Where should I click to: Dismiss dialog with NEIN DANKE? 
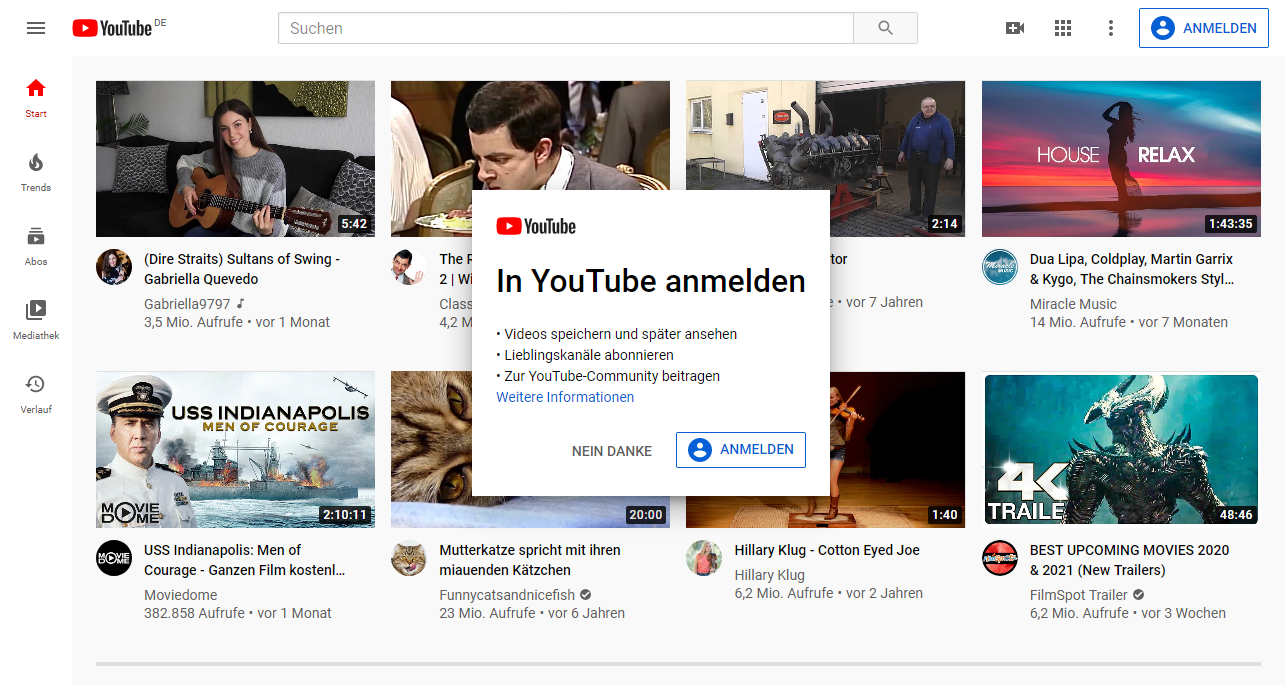tap(612, 451)
